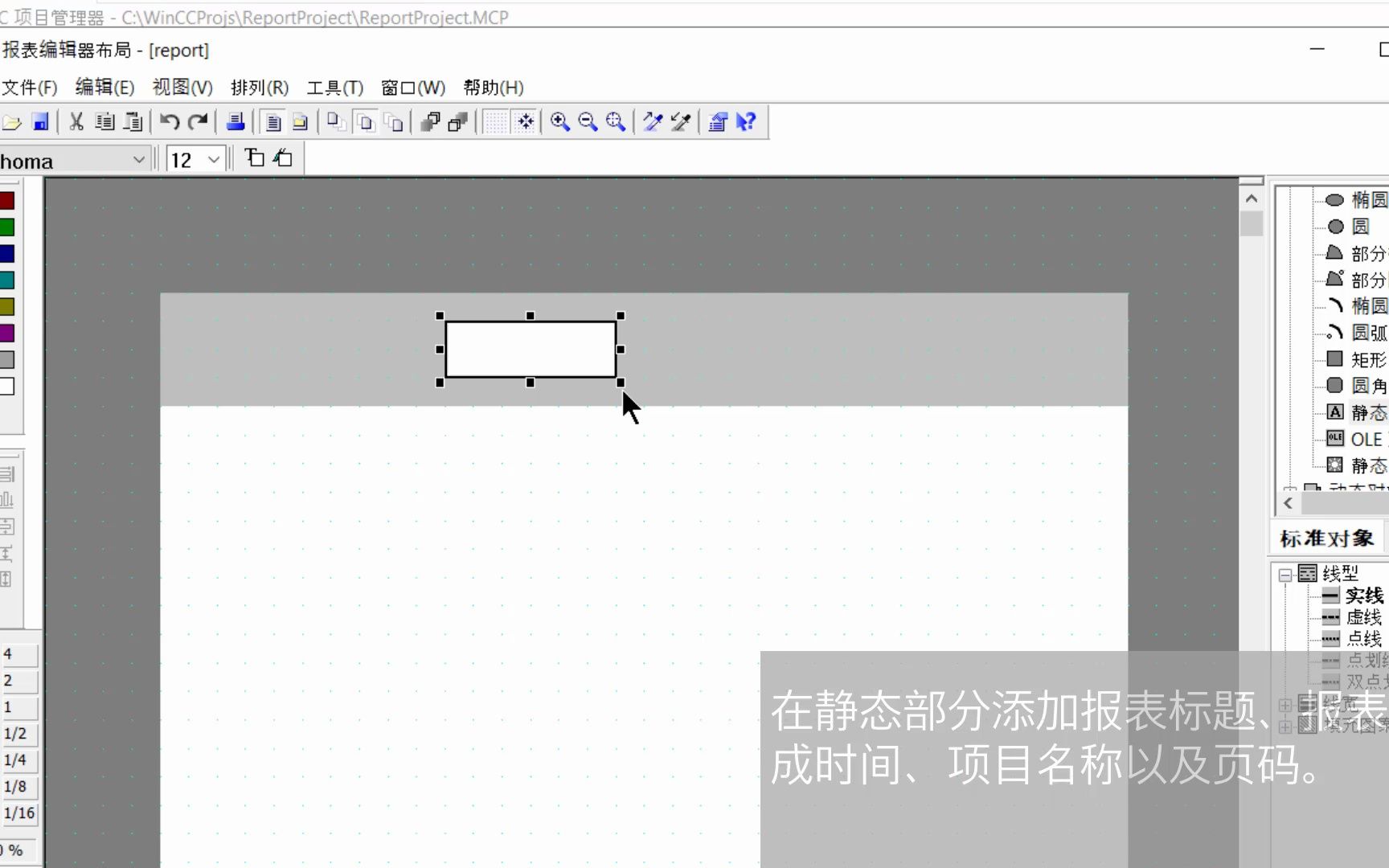
Task: Open the object properties icon
Action: 718,122
